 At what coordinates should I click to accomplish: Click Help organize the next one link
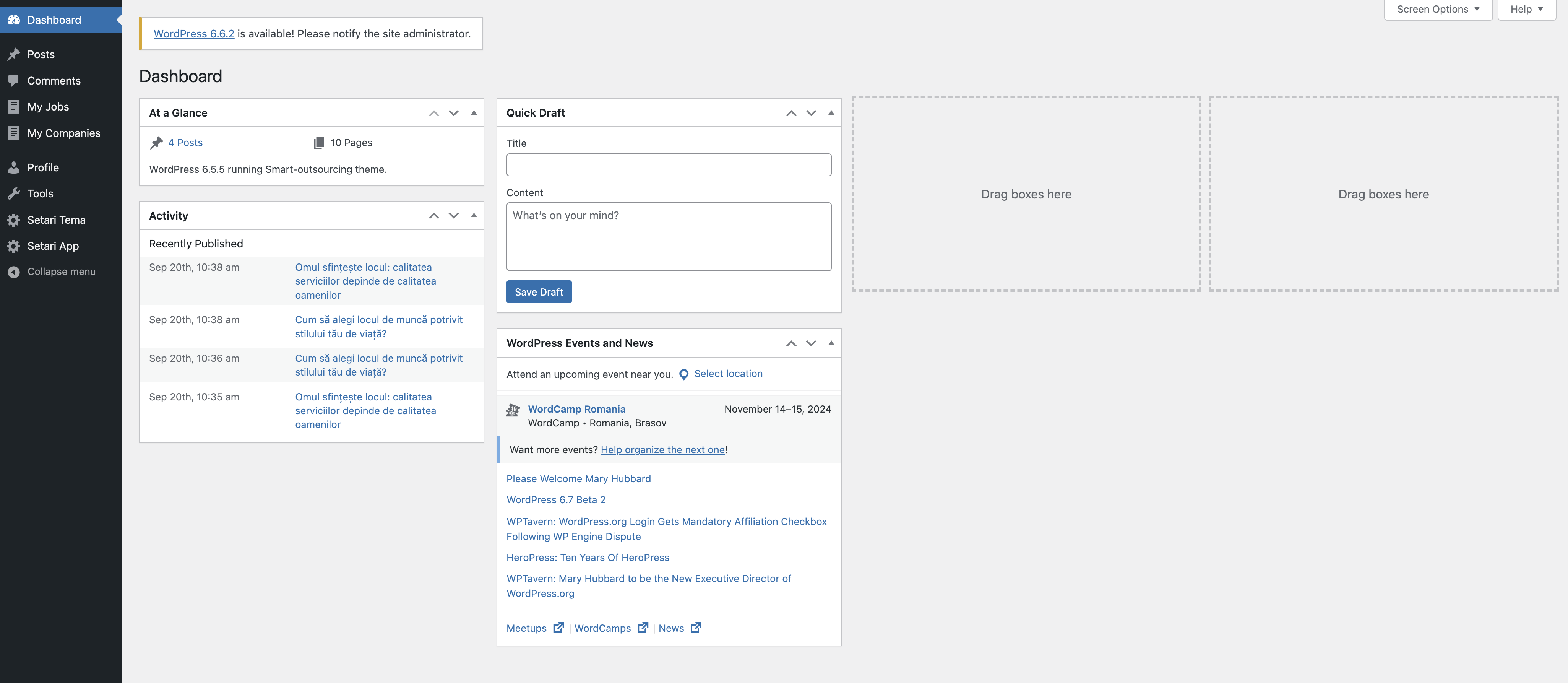tap(662, 450)
